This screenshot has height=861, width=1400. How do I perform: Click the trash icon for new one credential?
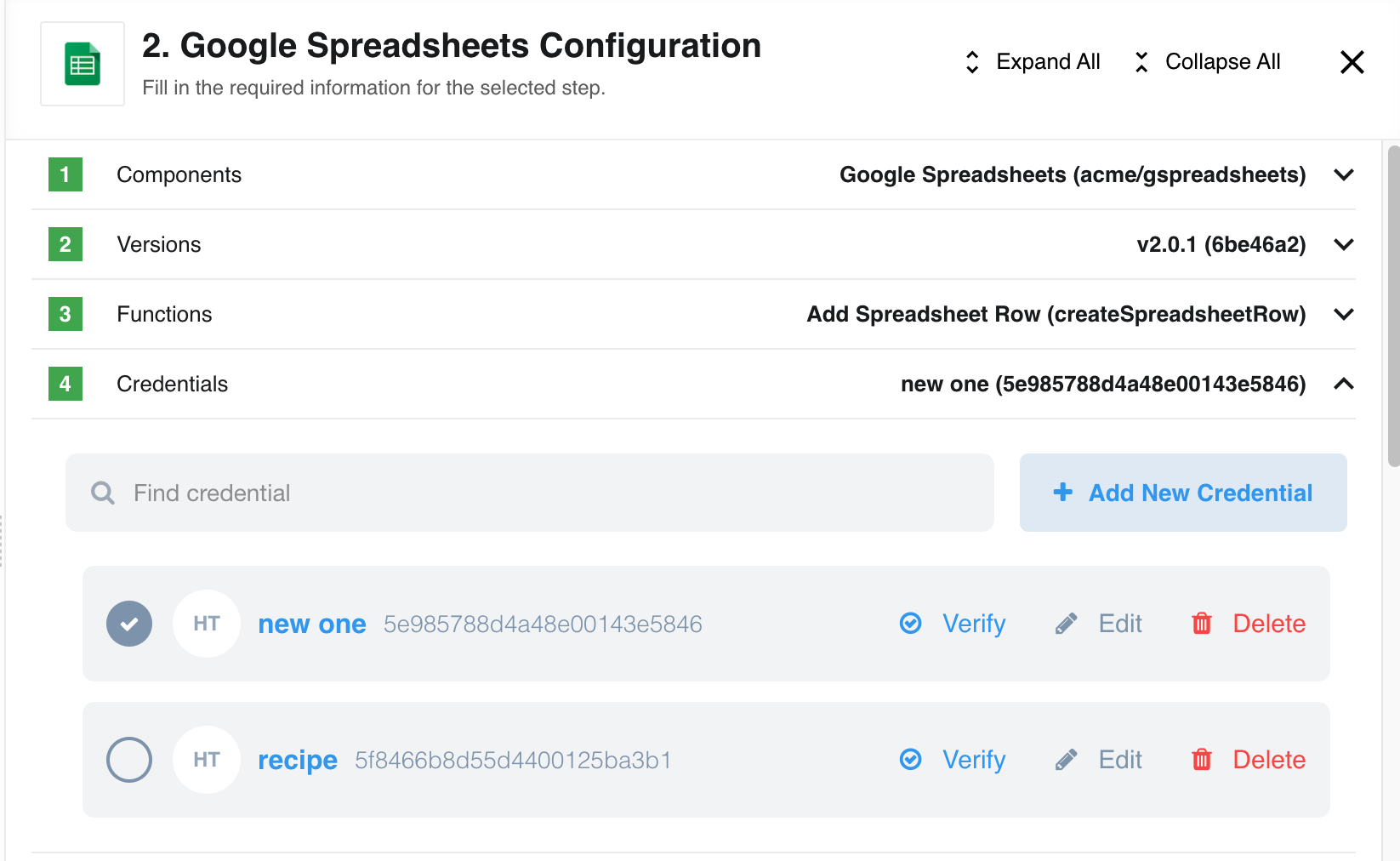click(x=1202, y=624)
